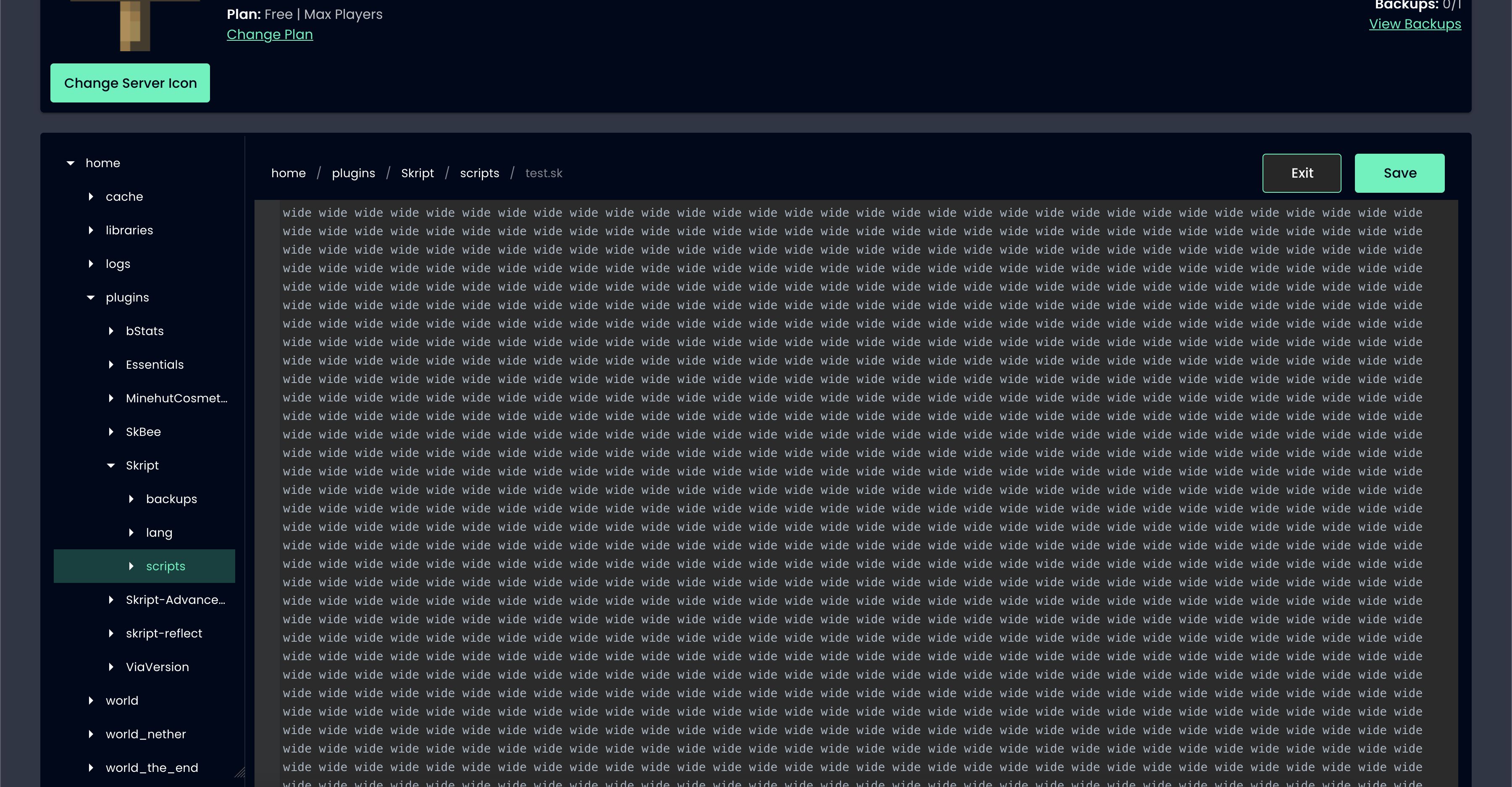Expand the logs folder in sidebar
The height and width of the screenshot is (787, 1512).
pos(91,263)
